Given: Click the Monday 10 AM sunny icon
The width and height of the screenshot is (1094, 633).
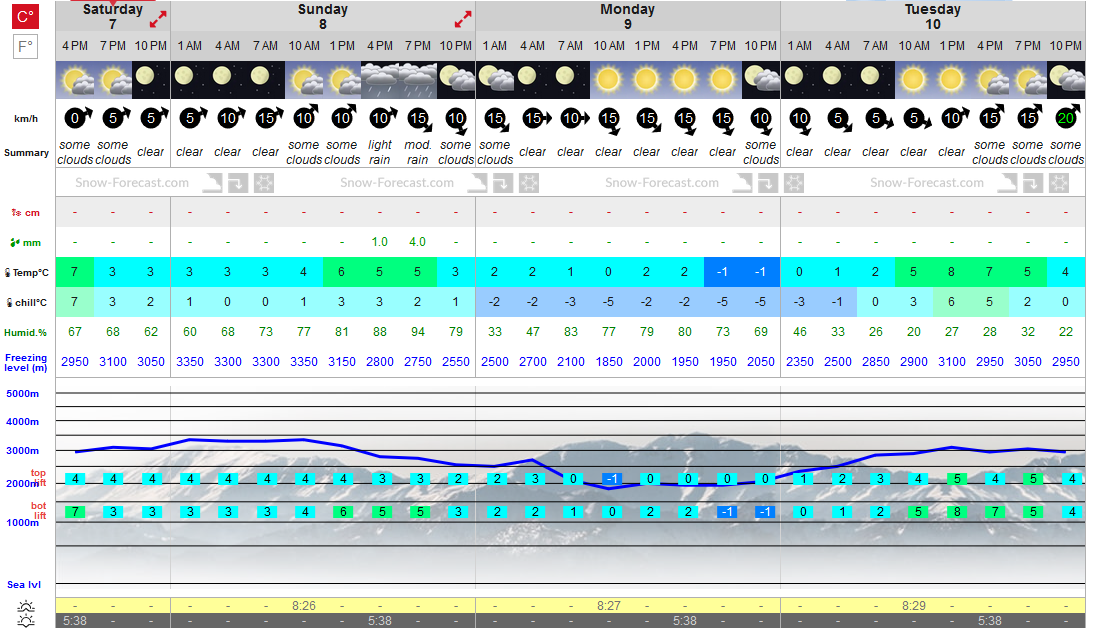Looking at the screenshot, I should click(609, 80).
